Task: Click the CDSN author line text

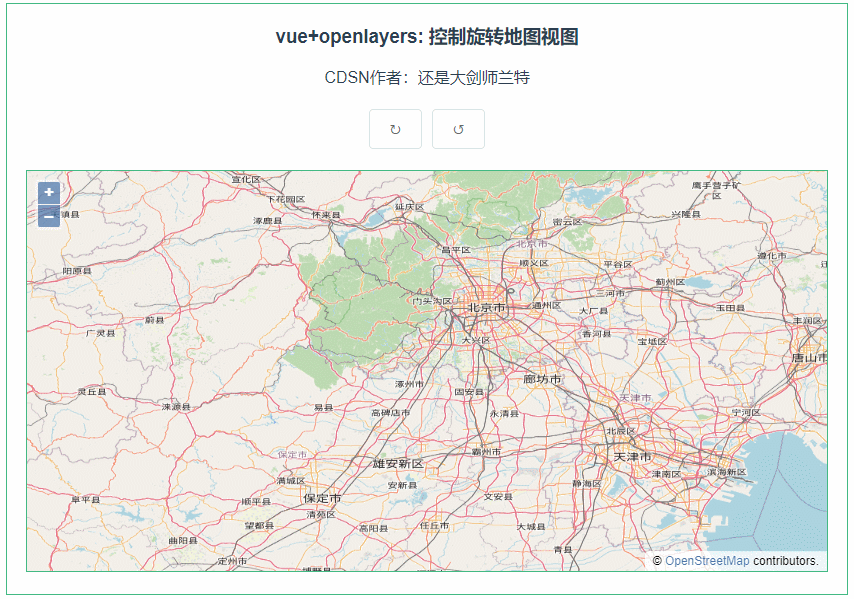Action: pos(427,77)
